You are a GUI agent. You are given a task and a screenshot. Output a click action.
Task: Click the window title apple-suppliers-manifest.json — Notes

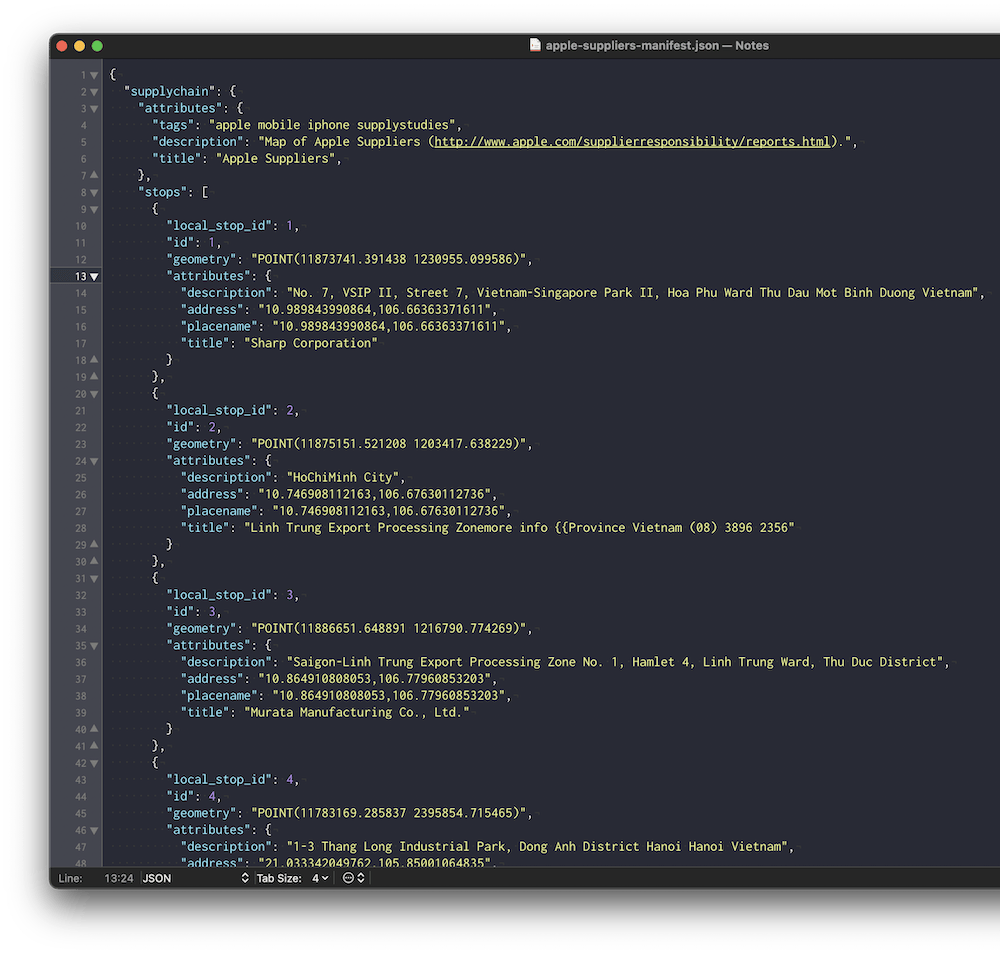click(x=657, y=45)
